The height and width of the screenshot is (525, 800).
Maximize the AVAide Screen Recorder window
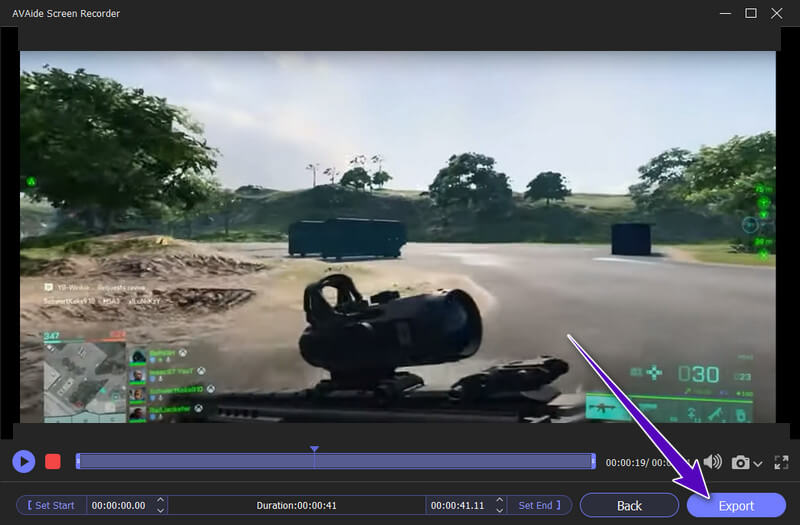click(x=751, y=13)
